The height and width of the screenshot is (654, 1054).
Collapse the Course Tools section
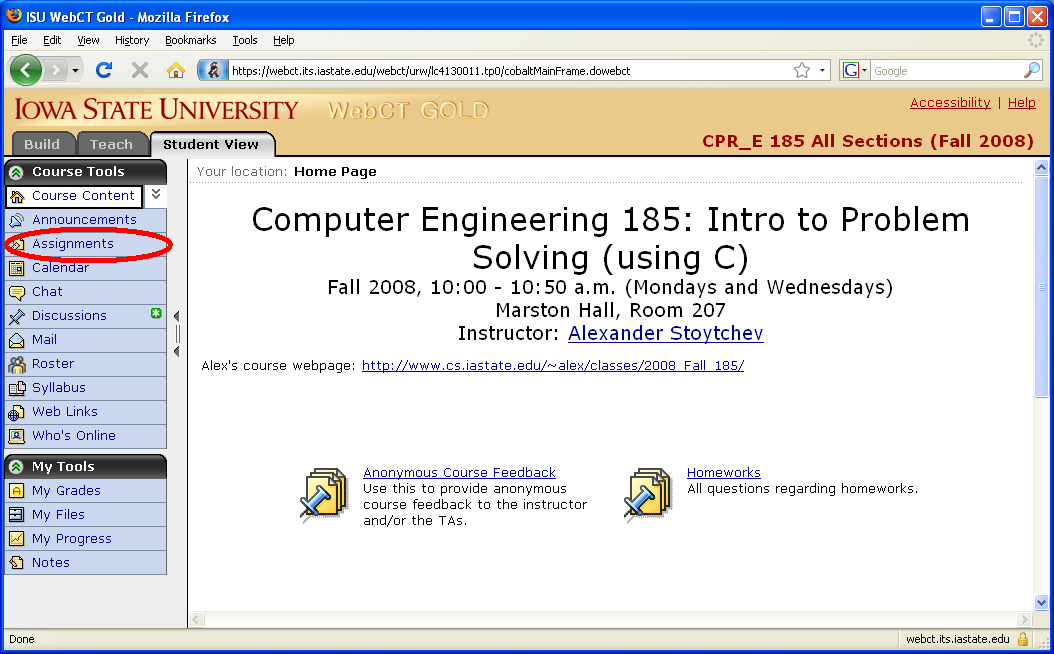16,172
